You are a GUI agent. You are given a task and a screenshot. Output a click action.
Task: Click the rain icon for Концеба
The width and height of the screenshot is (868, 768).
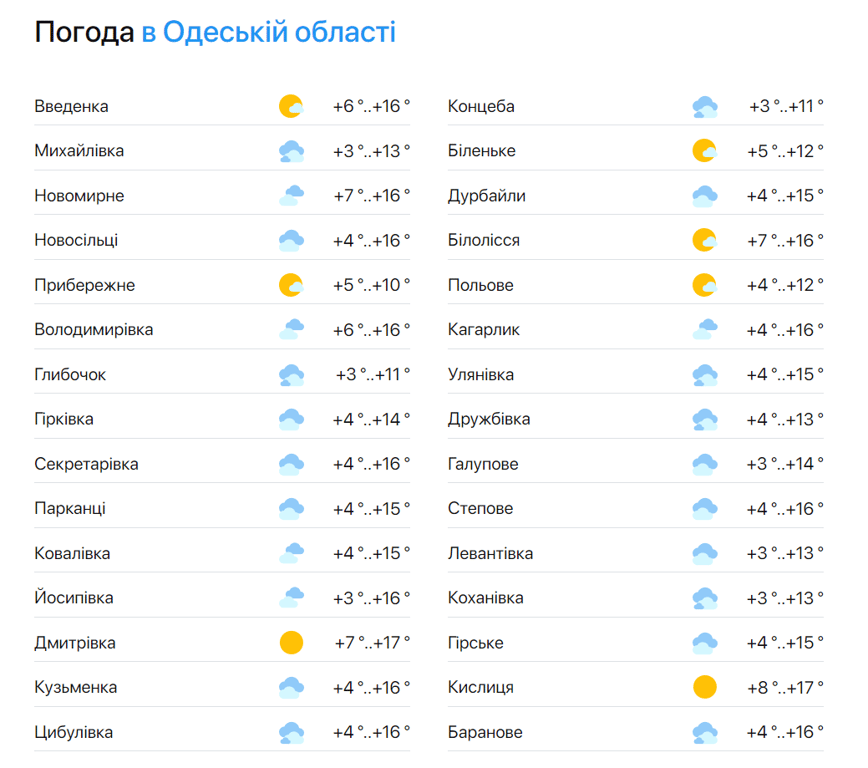pos(705,106)
